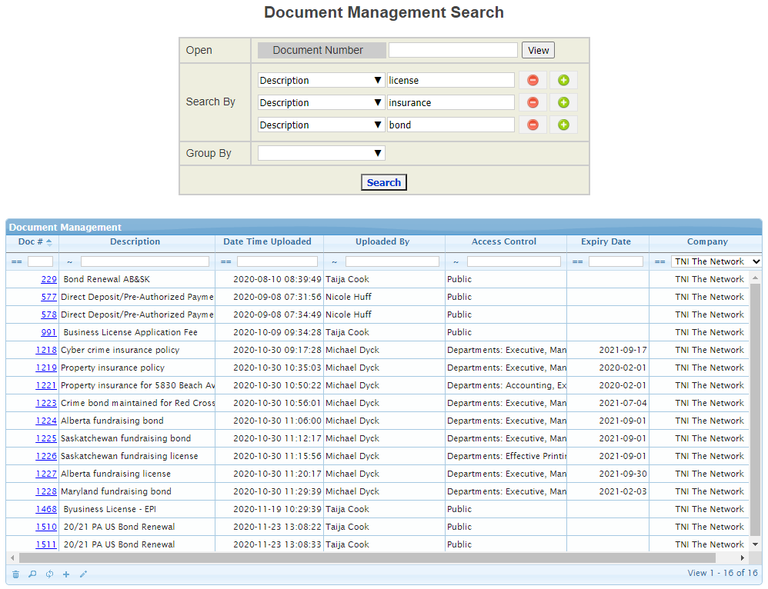This screenshot has width=768, height=589.
Task: Click the pencil edit icon in grid footer
Action: 83,574
